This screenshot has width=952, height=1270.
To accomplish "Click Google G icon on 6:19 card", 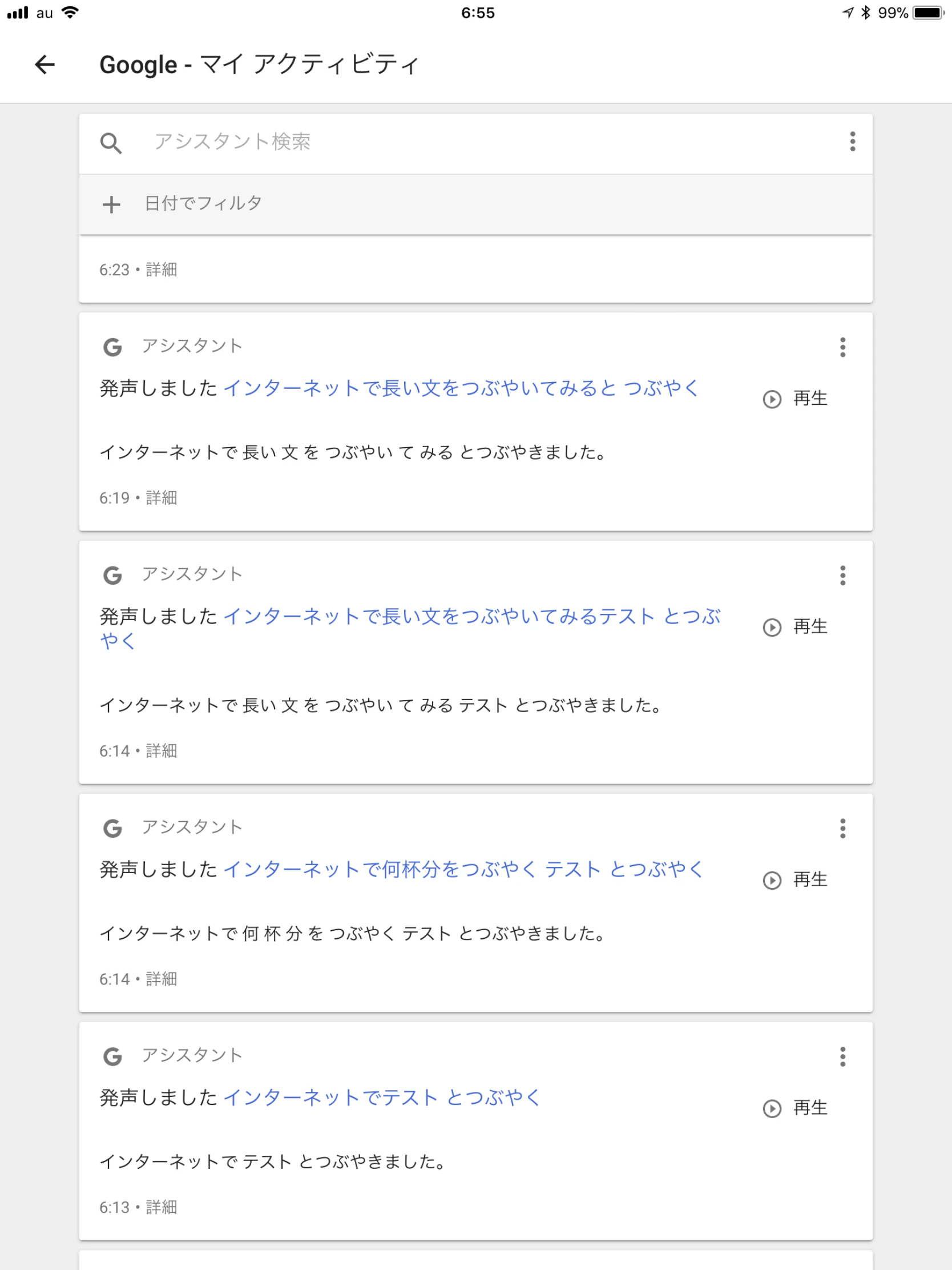I will [x=112, y=347].
